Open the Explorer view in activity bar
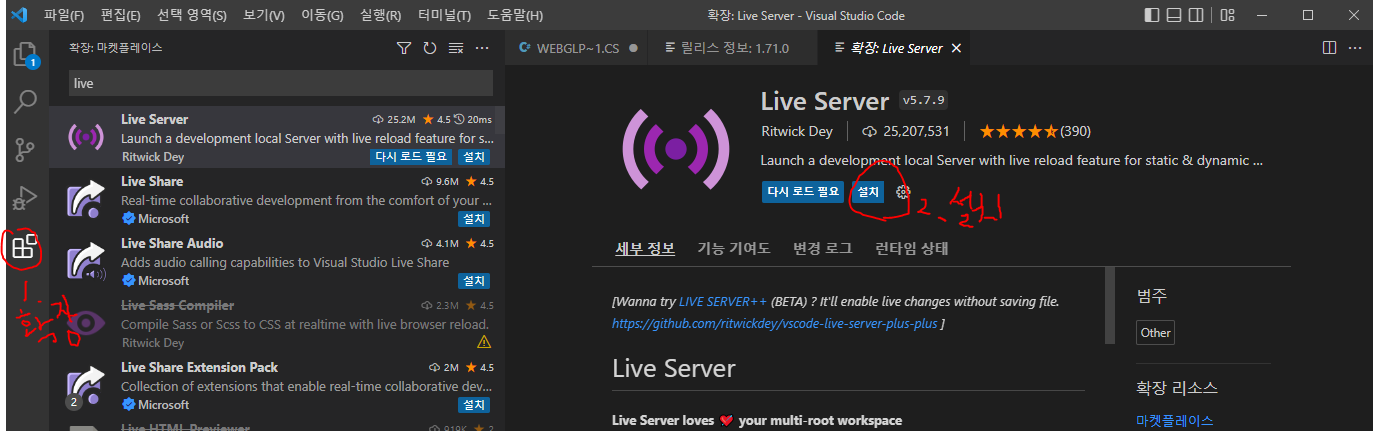 [25, 54]
